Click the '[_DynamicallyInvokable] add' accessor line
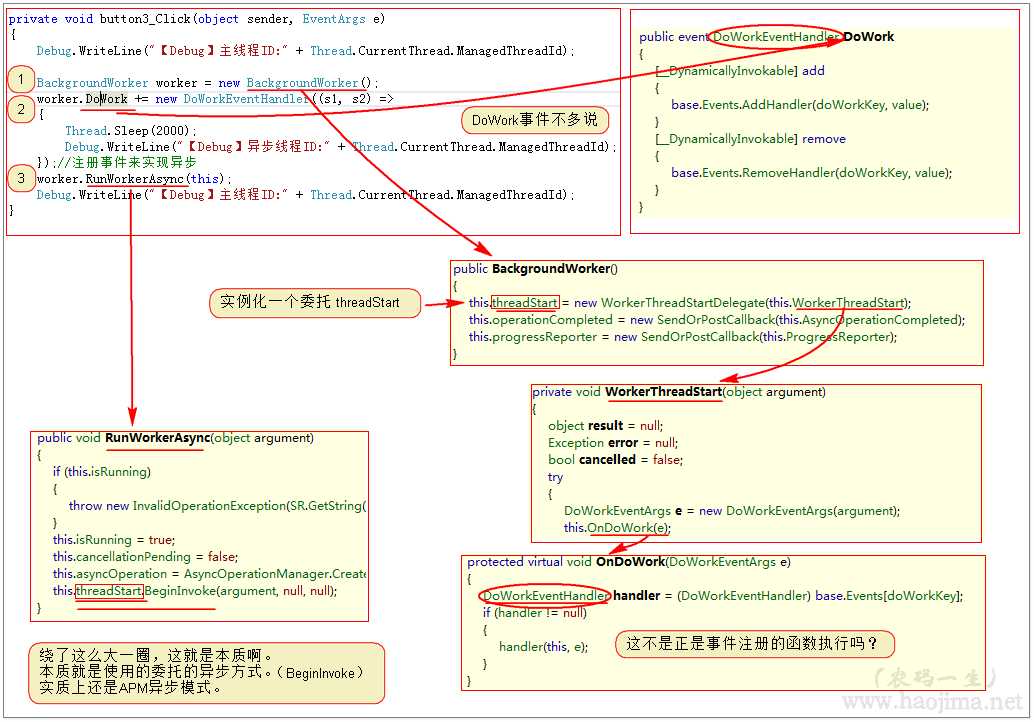 click(741, 71)
